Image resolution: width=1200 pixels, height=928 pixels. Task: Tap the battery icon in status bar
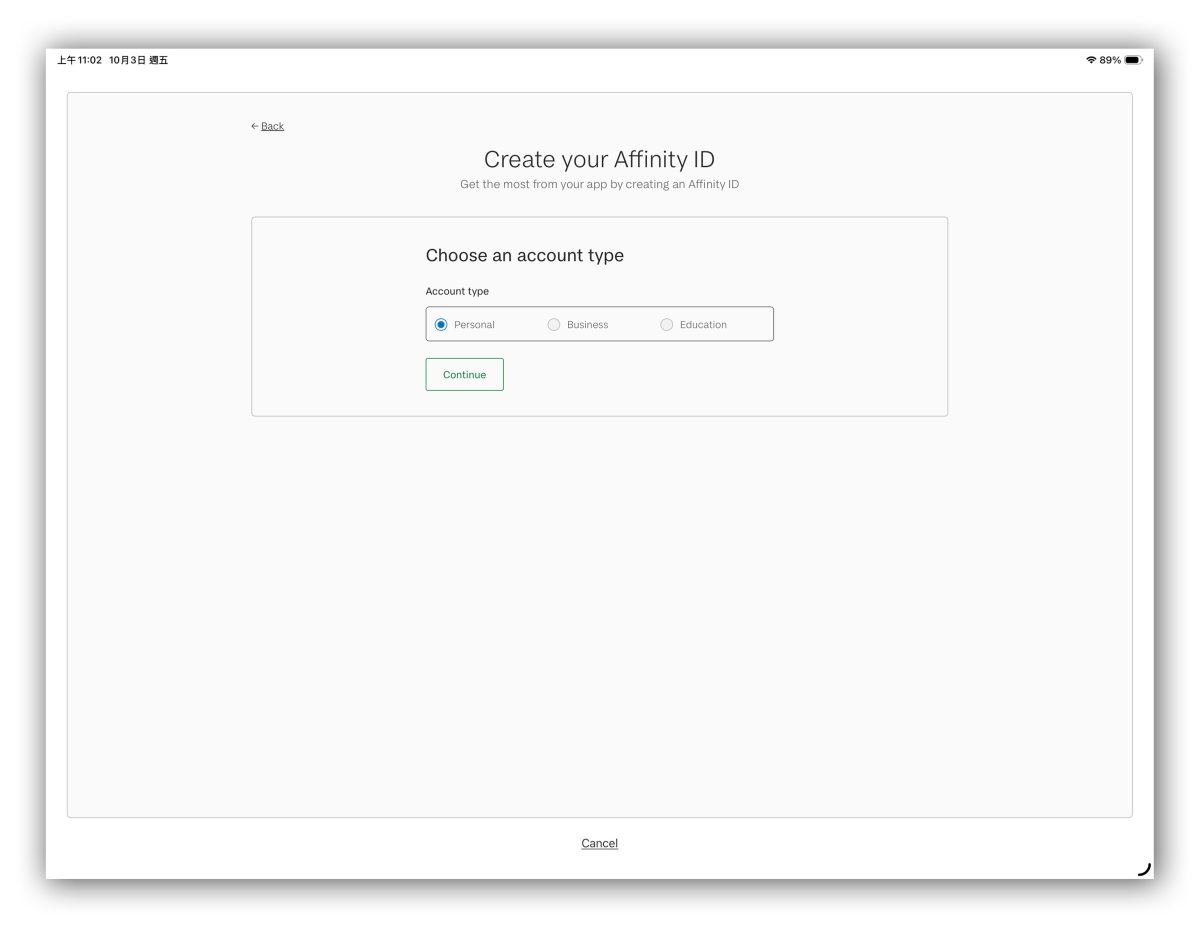point(1132,60)
